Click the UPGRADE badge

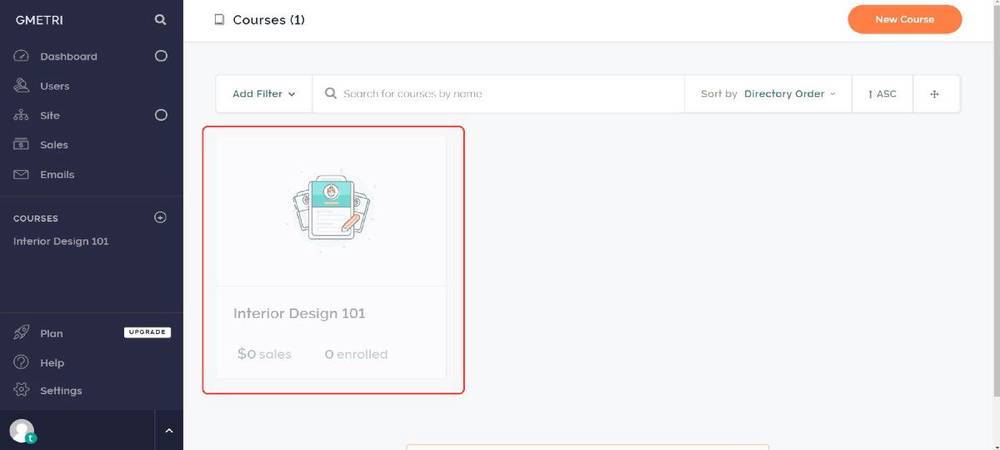coord(147,332)
